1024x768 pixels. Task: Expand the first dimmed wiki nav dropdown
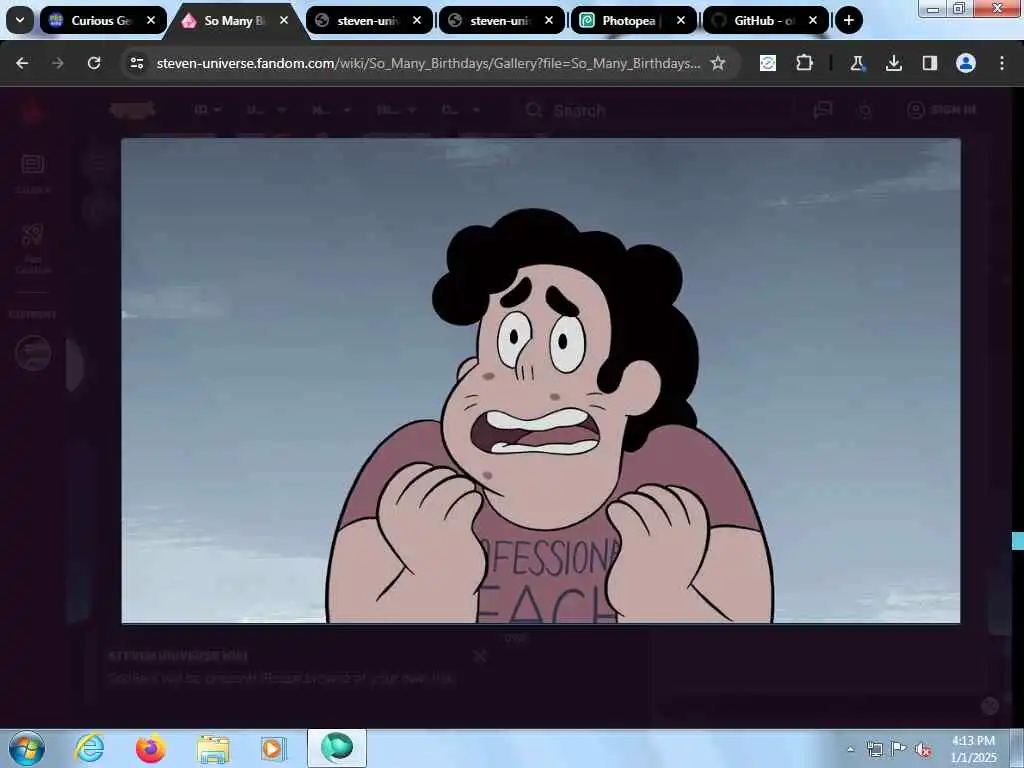[208, 110]
